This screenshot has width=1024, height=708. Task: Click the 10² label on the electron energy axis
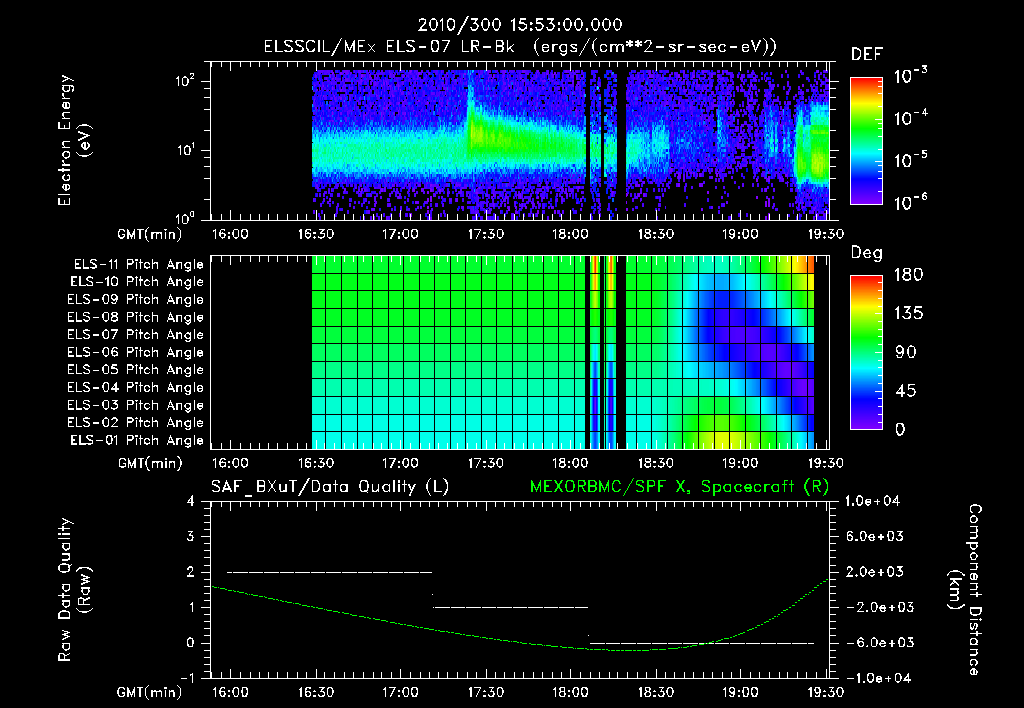[x=185, y=81]
